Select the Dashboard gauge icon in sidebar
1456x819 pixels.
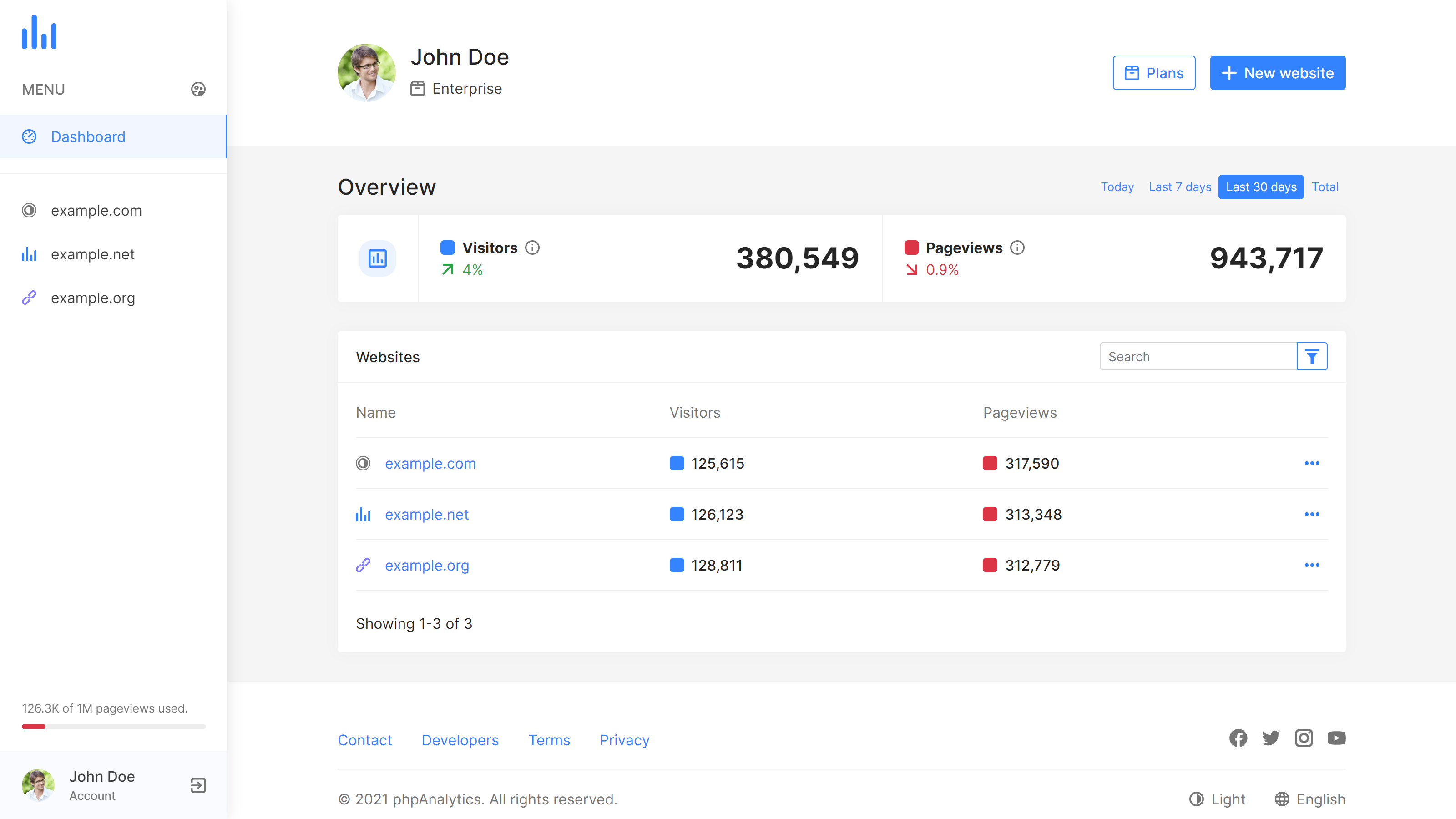click(x=29, y=136)
